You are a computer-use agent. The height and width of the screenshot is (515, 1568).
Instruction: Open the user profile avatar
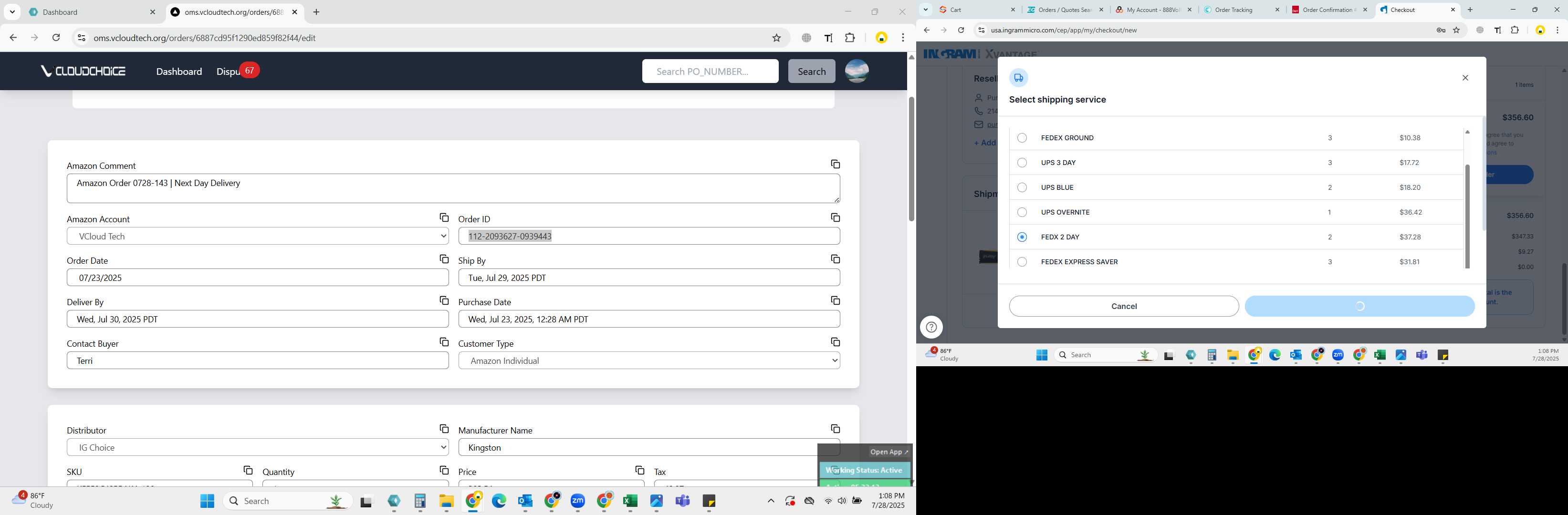(857, 71)
